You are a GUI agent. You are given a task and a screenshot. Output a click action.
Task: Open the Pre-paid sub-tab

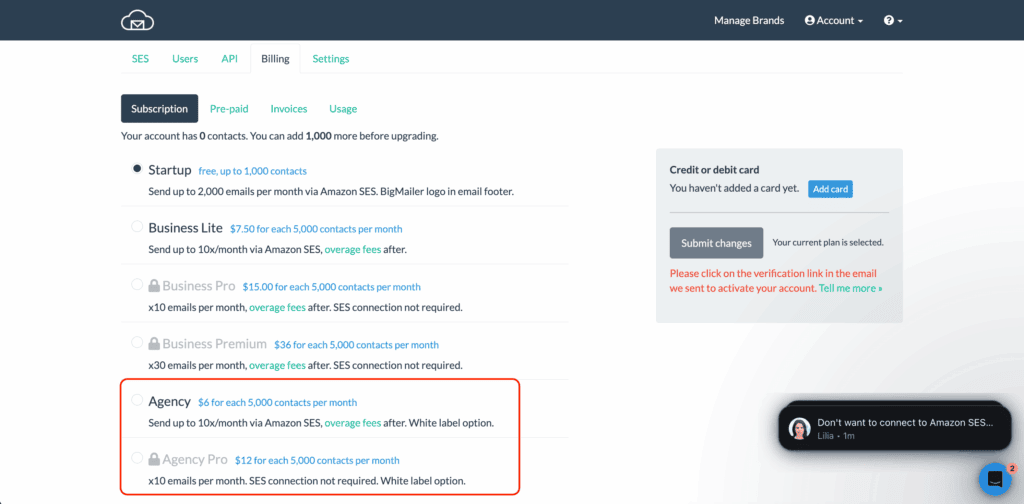tap(229, 109)
